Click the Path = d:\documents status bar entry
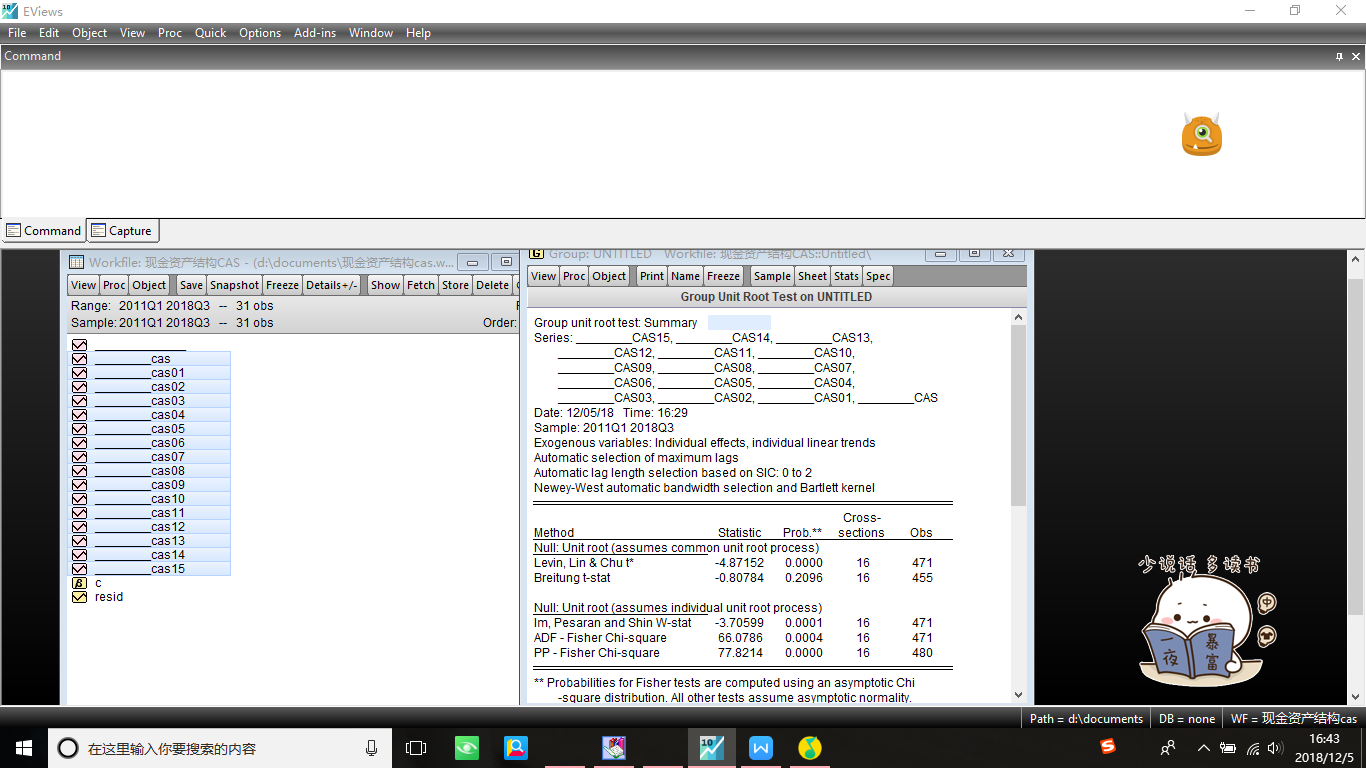This screenshot has width=1366, height=768. 1087,718
